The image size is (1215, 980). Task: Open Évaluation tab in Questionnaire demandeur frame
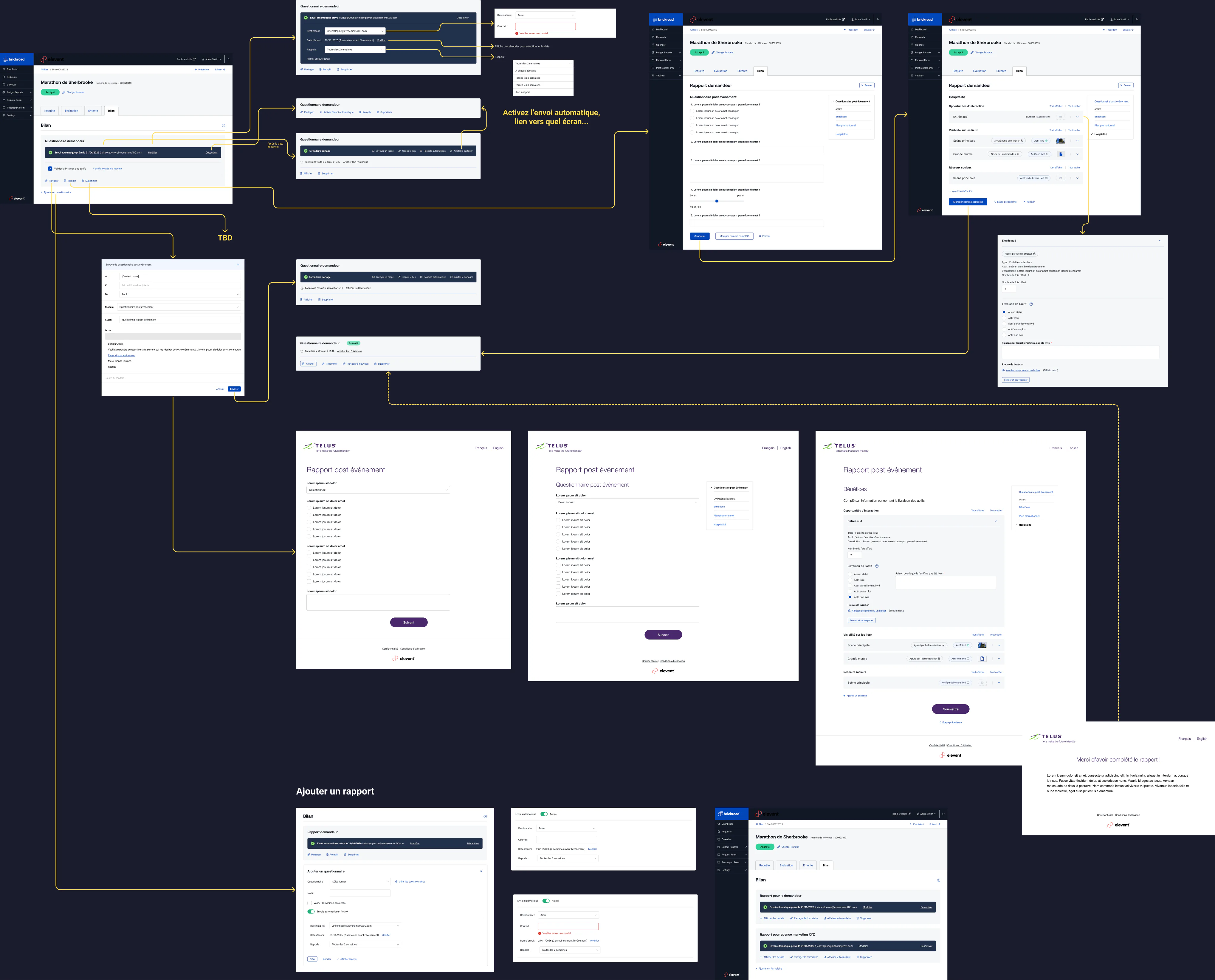(72, 111)
